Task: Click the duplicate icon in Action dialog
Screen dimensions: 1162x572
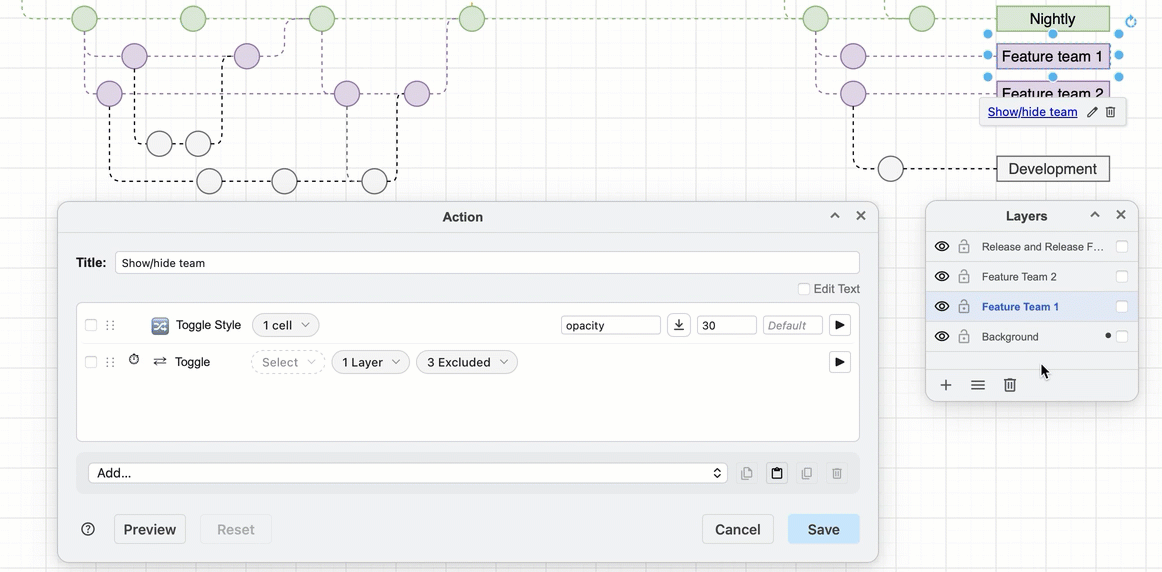Action: (806, 473)
